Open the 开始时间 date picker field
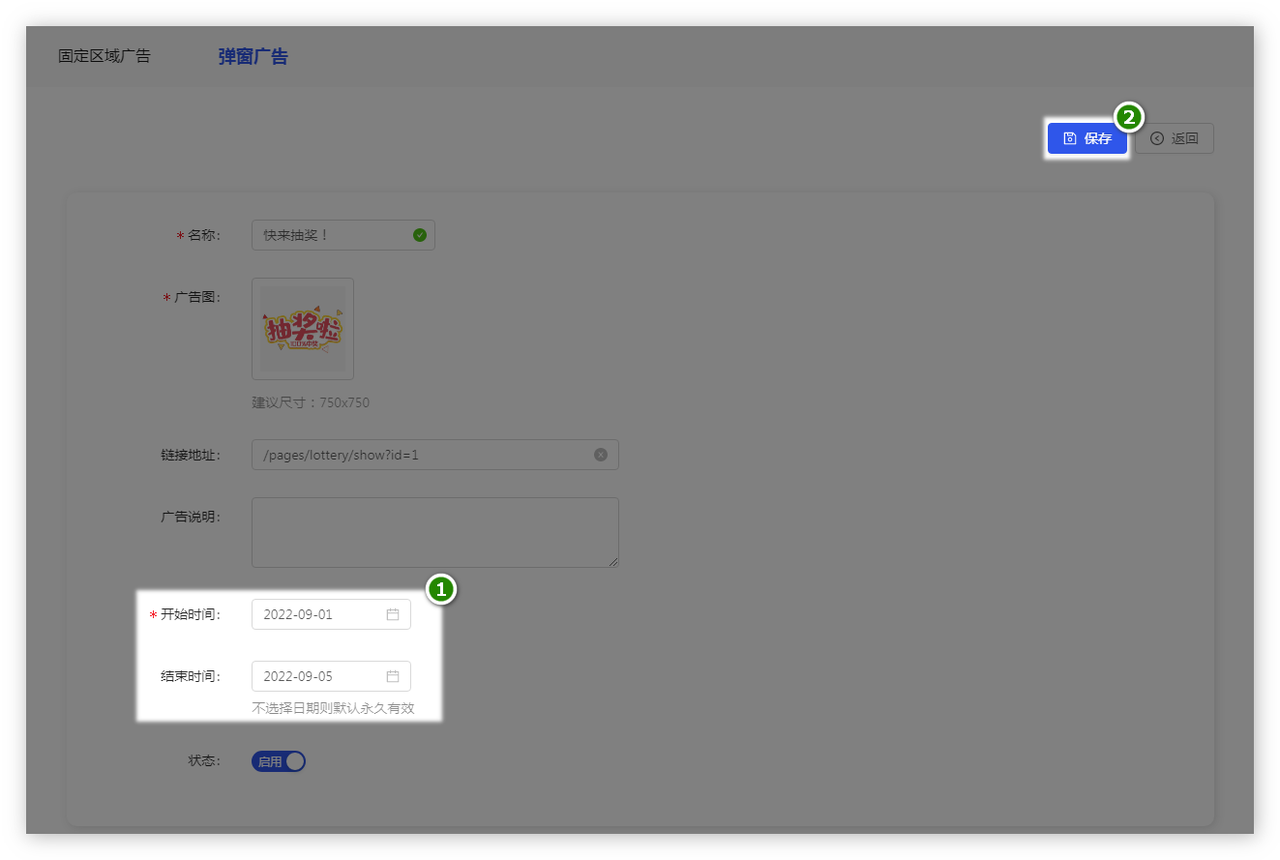 331,614
